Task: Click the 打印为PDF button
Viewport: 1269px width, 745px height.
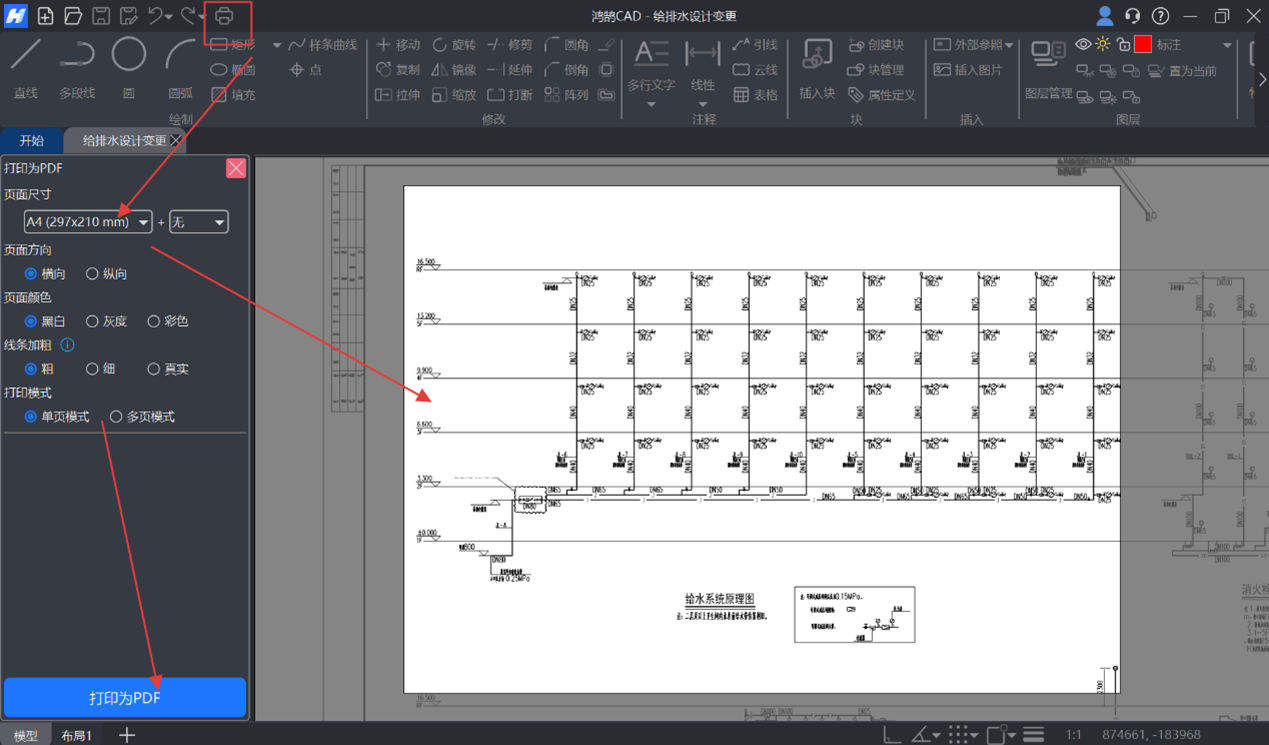Action: tap(125, 698)
